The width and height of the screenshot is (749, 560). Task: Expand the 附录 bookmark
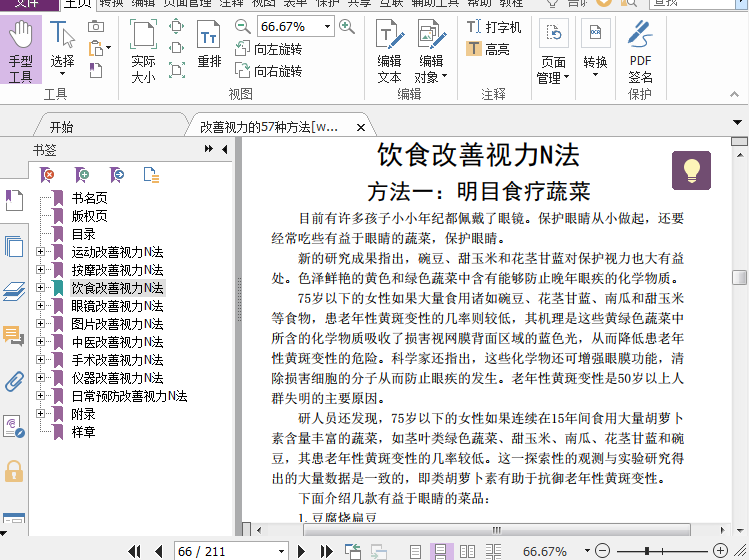click(x=41, y=414)
